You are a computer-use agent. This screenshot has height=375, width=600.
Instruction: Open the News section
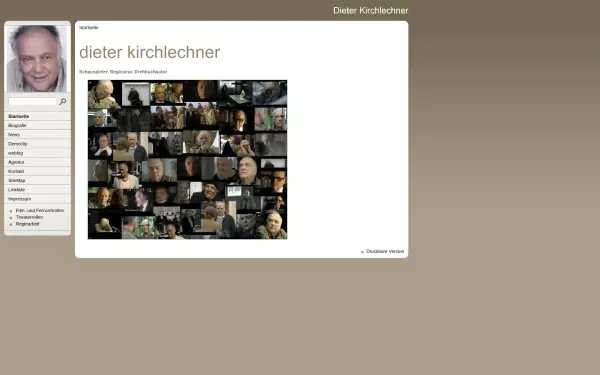tap(38, 135)
